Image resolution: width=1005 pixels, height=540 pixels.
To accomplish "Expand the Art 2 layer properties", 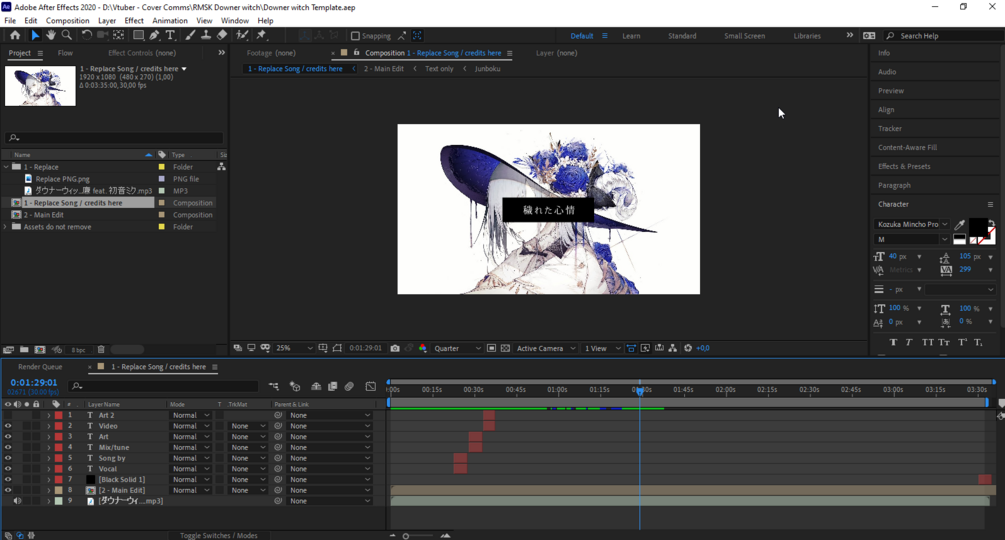I will [49, 416].
